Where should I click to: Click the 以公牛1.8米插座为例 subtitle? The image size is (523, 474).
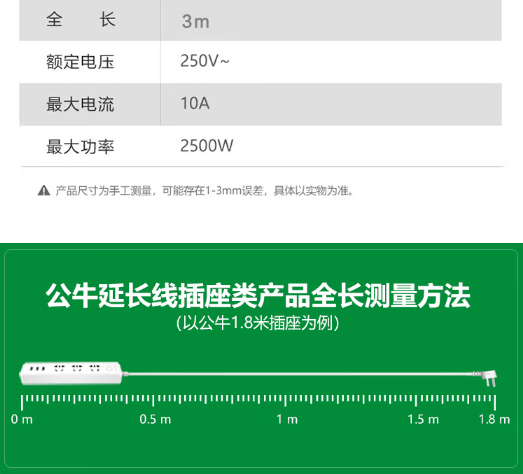257,323
